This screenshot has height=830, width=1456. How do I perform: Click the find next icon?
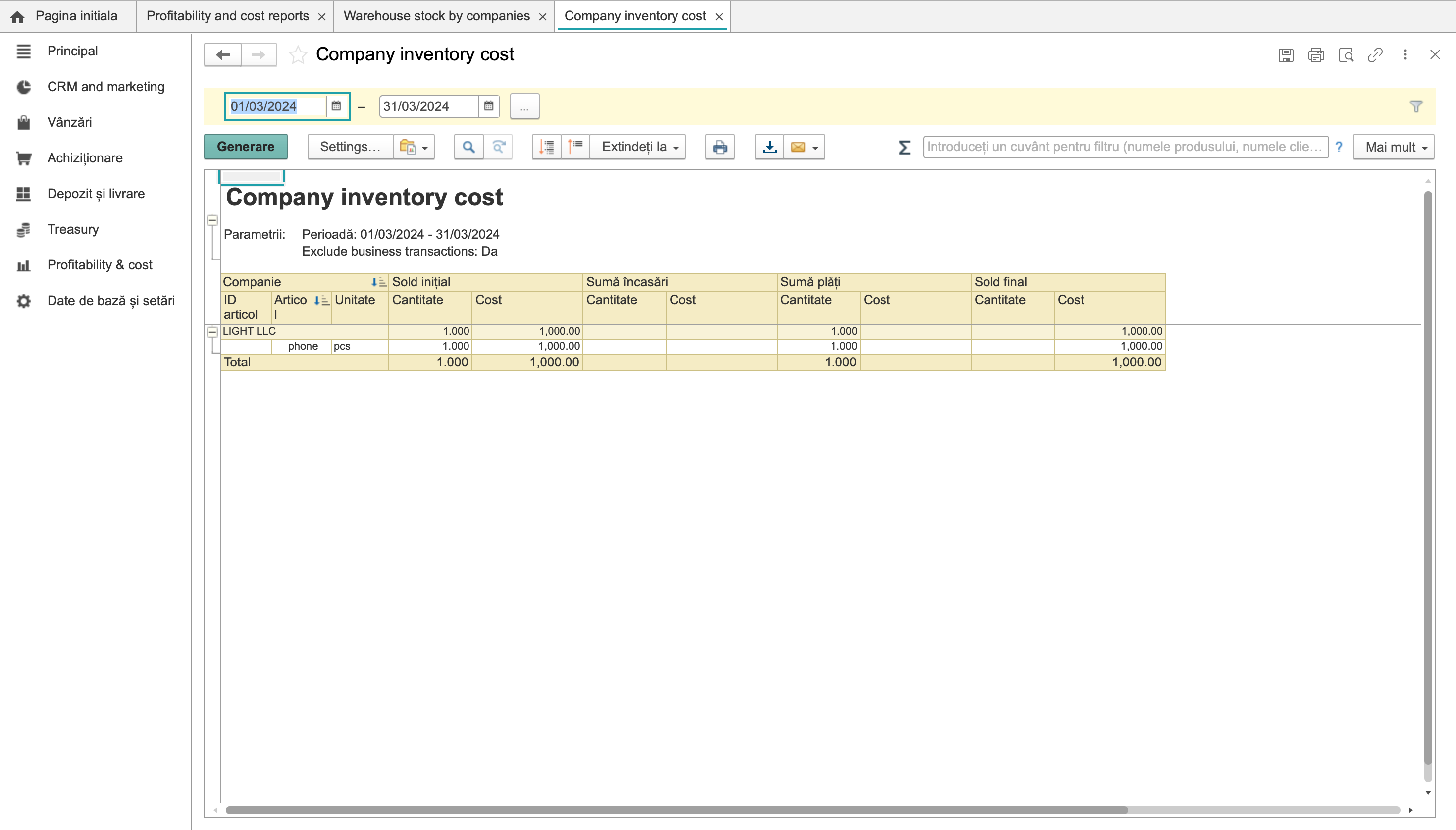click(x=498, y=147)
